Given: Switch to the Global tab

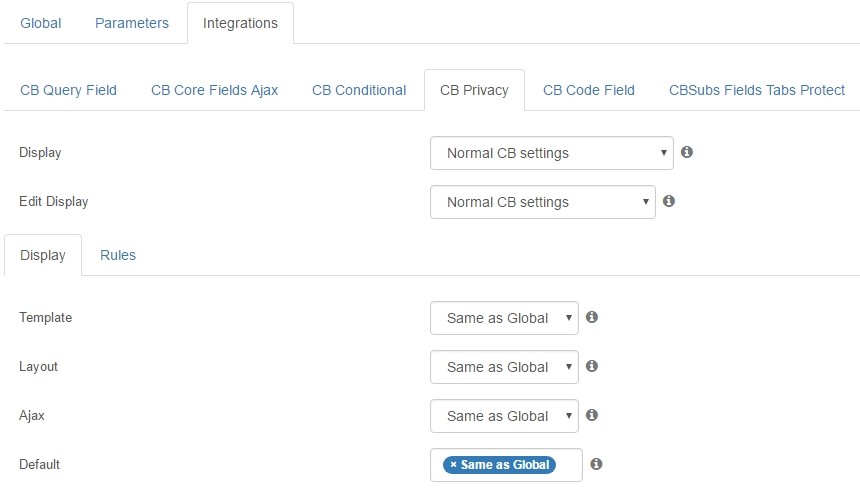Looking at the screenshot, I should [x=41, y=23].
